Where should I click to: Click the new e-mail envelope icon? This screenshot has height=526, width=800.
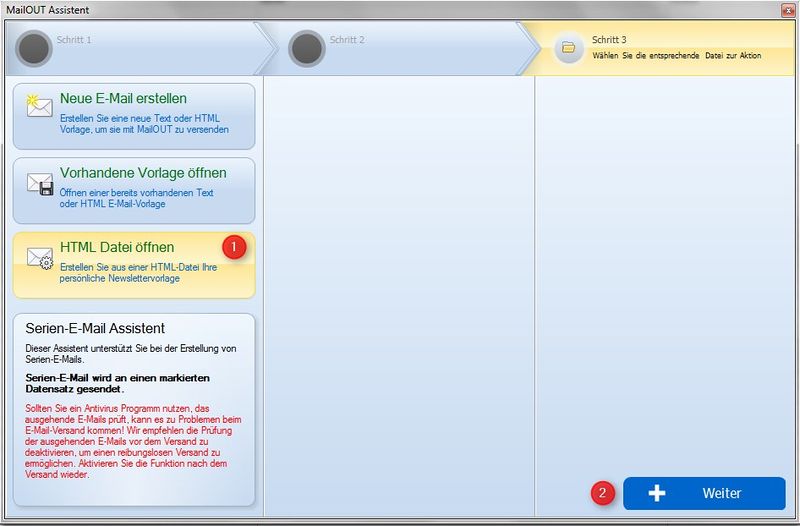coord(39,106)
